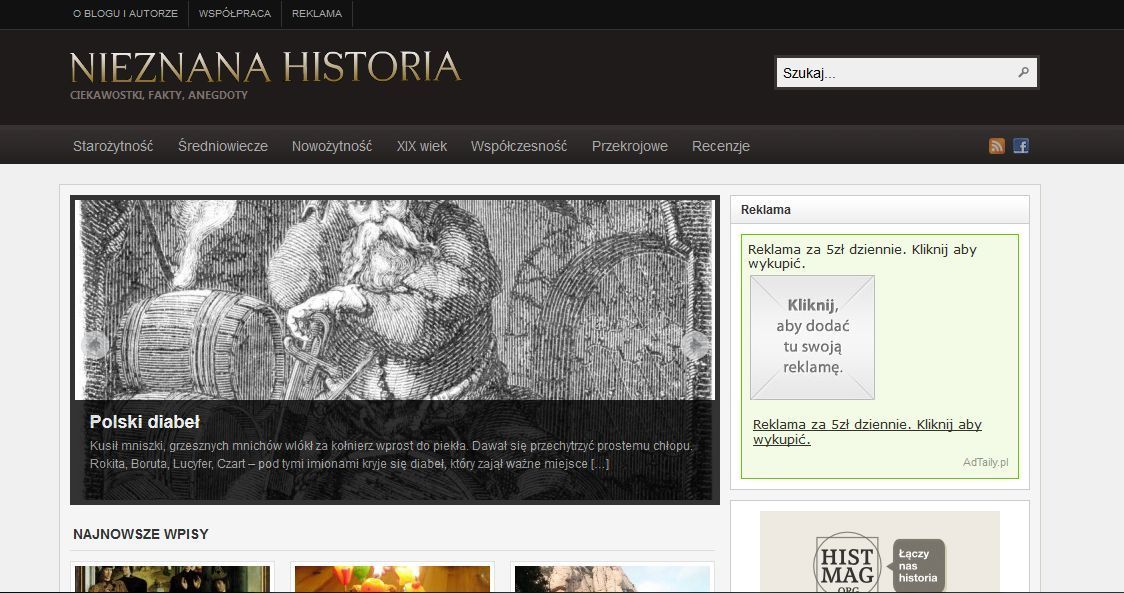The image size is (1124, 593).
Task: Select the Nowożytność category
Action: pyautogui.click(x=332, y=146)
